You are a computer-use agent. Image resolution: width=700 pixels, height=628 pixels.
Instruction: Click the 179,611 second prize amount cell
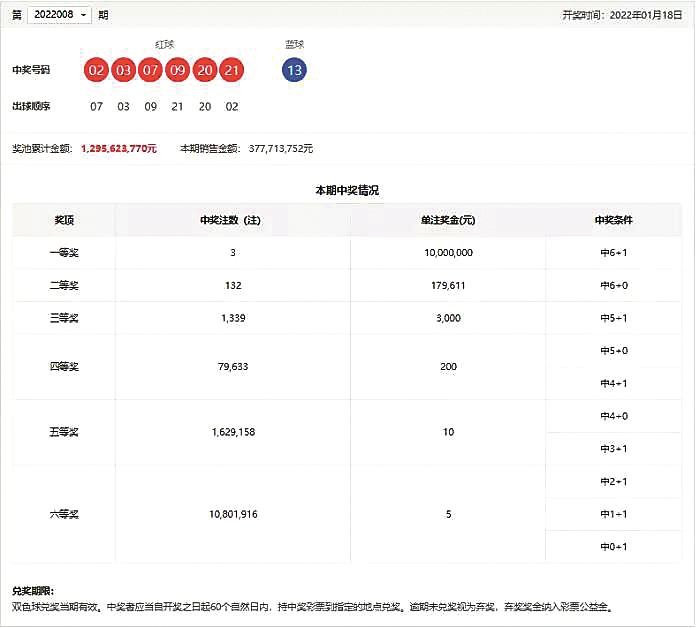click(x=448, y=286)
